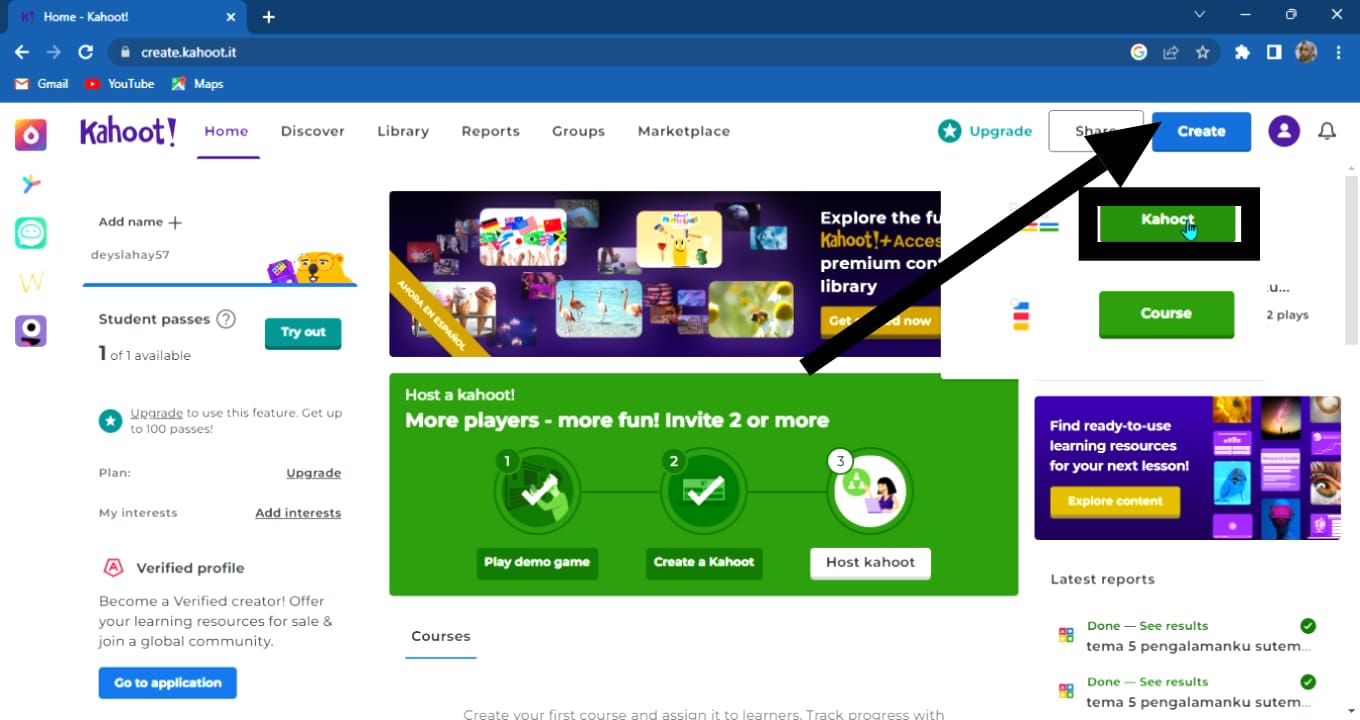The height and width of the screenshot is (720, 1360).
Task: Reload the page
Action: coord(86,52)
